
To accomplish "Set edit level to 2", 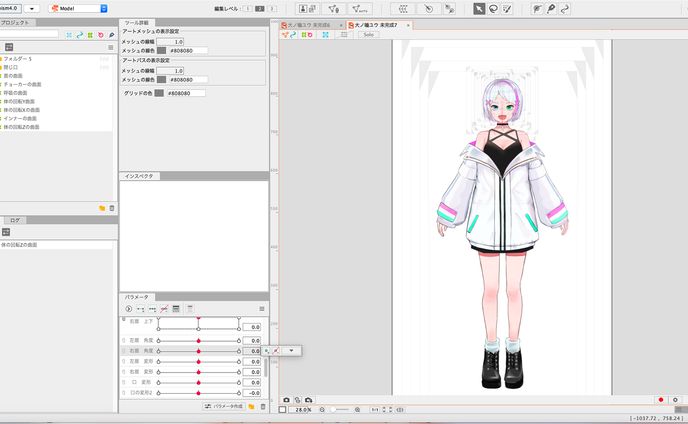I will click(x=260, y=8).
